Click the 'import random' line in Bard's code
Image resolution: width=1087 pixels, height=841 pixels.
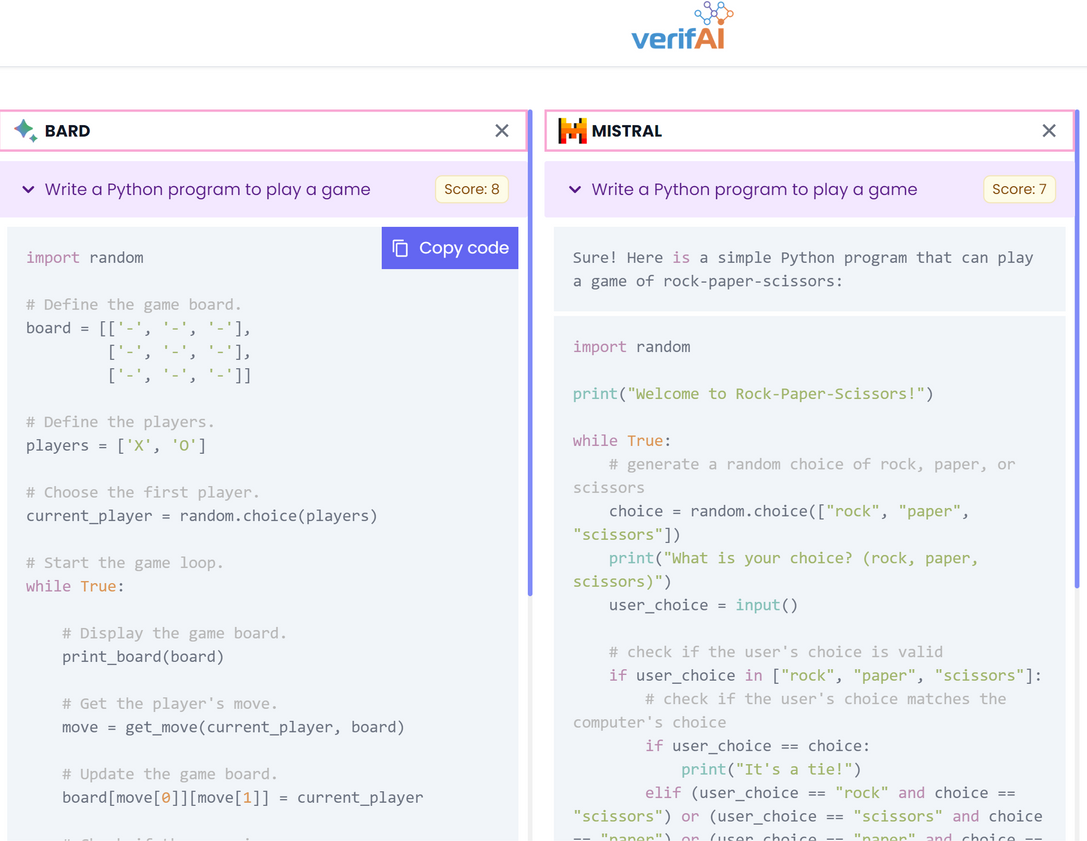click(x=85, y=258)
